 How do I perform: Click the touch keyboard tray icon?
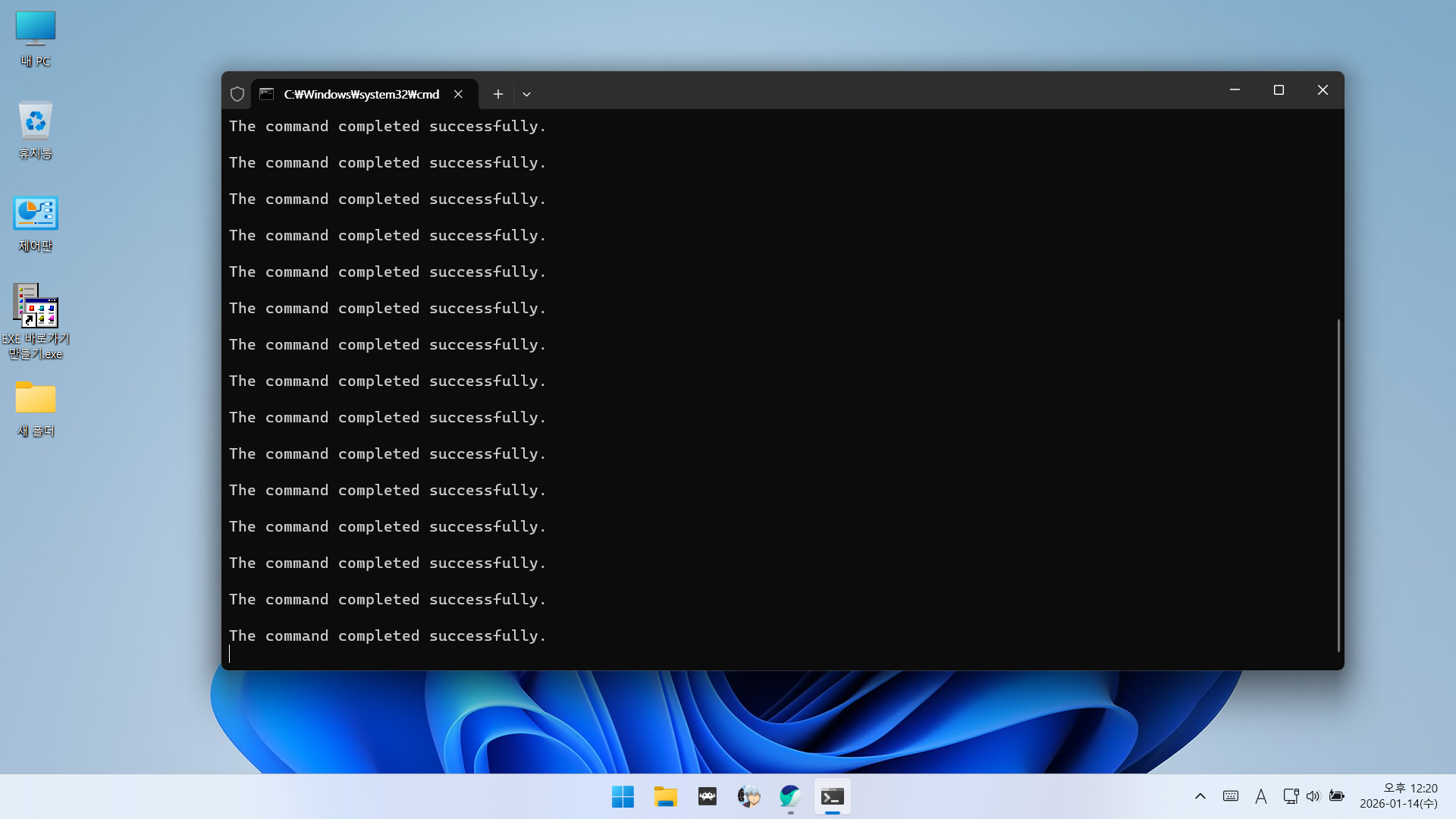point(1230,796)
